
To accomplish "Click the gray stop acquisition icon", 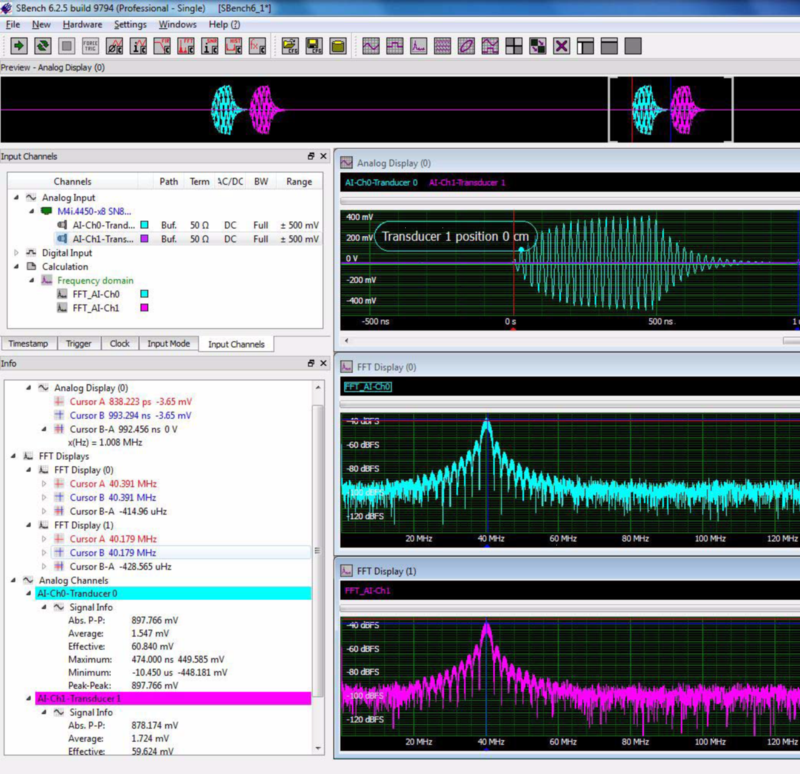I will [67, 46].
